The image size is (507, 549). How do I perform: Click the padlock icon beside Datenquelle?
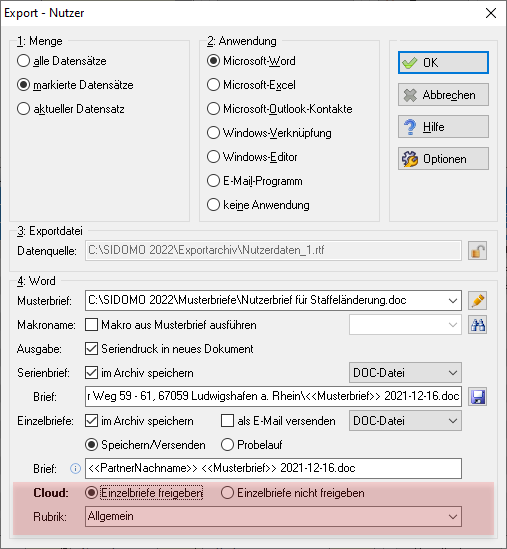478,251
